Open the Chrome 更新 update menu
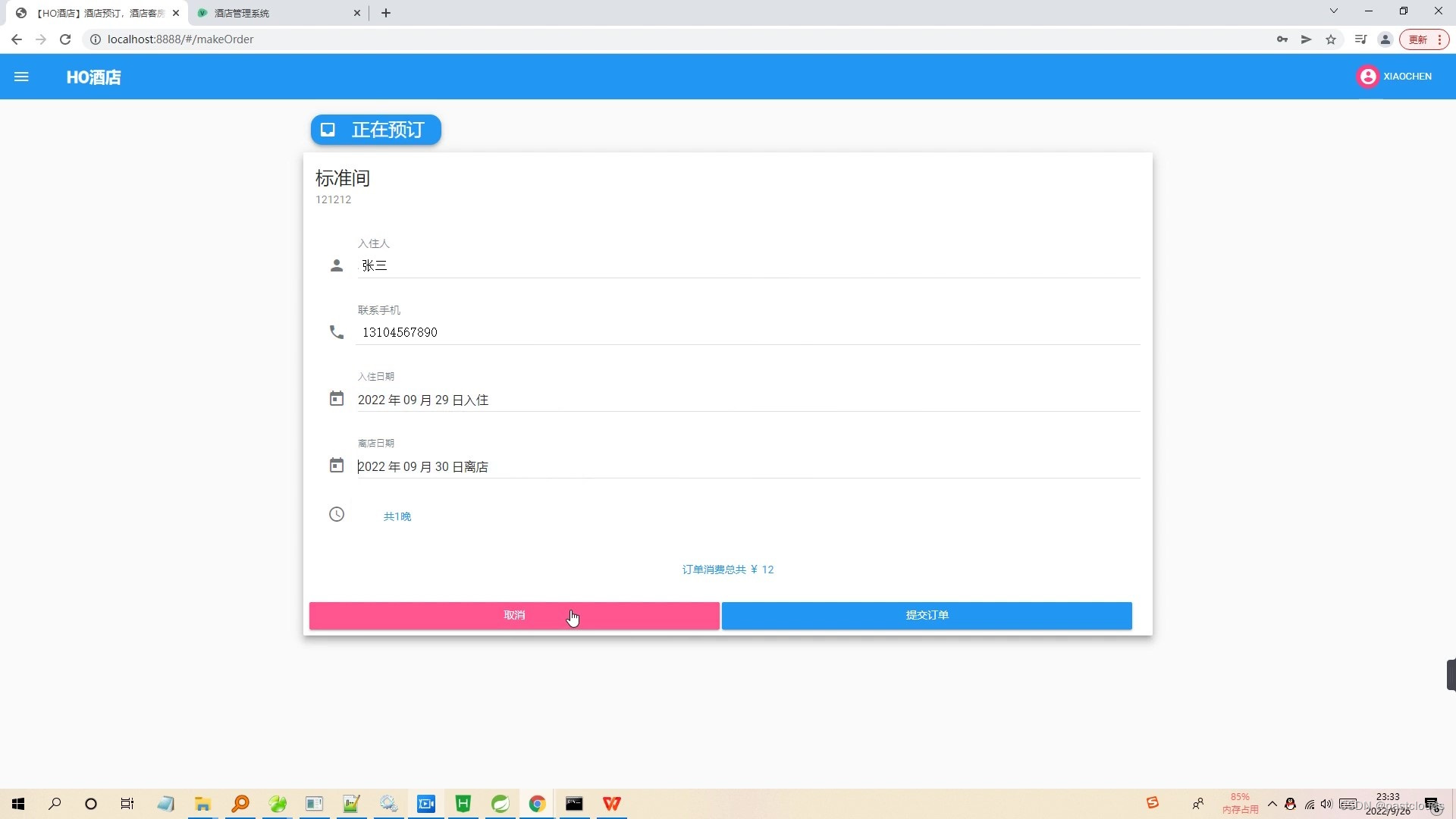Image resolution: width=1456 pixels, height=819 pixels. click(x=1424, y=39)
